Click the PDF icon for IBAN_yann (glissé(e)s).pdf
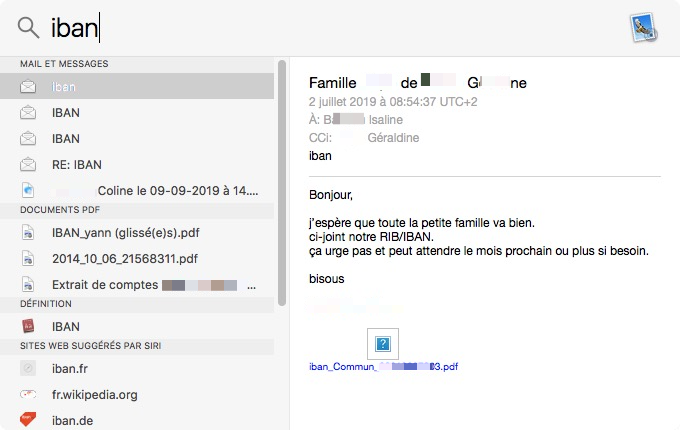The height and width of the screenshot is (430, 680). (28, 233)
